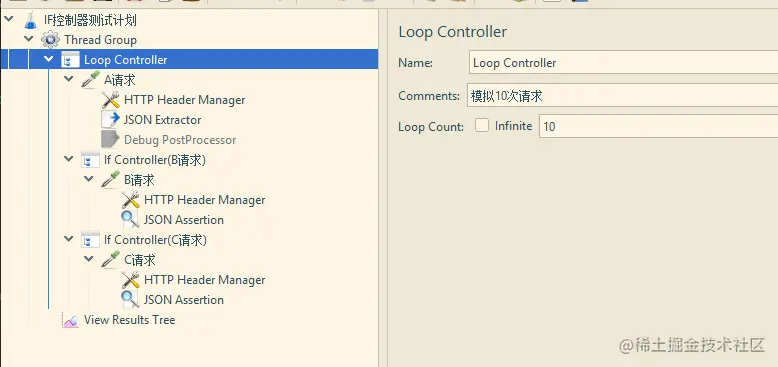Collapse the C请求 sampler node
This screenshot has width=778, height=367.
(x=88, y=259)
